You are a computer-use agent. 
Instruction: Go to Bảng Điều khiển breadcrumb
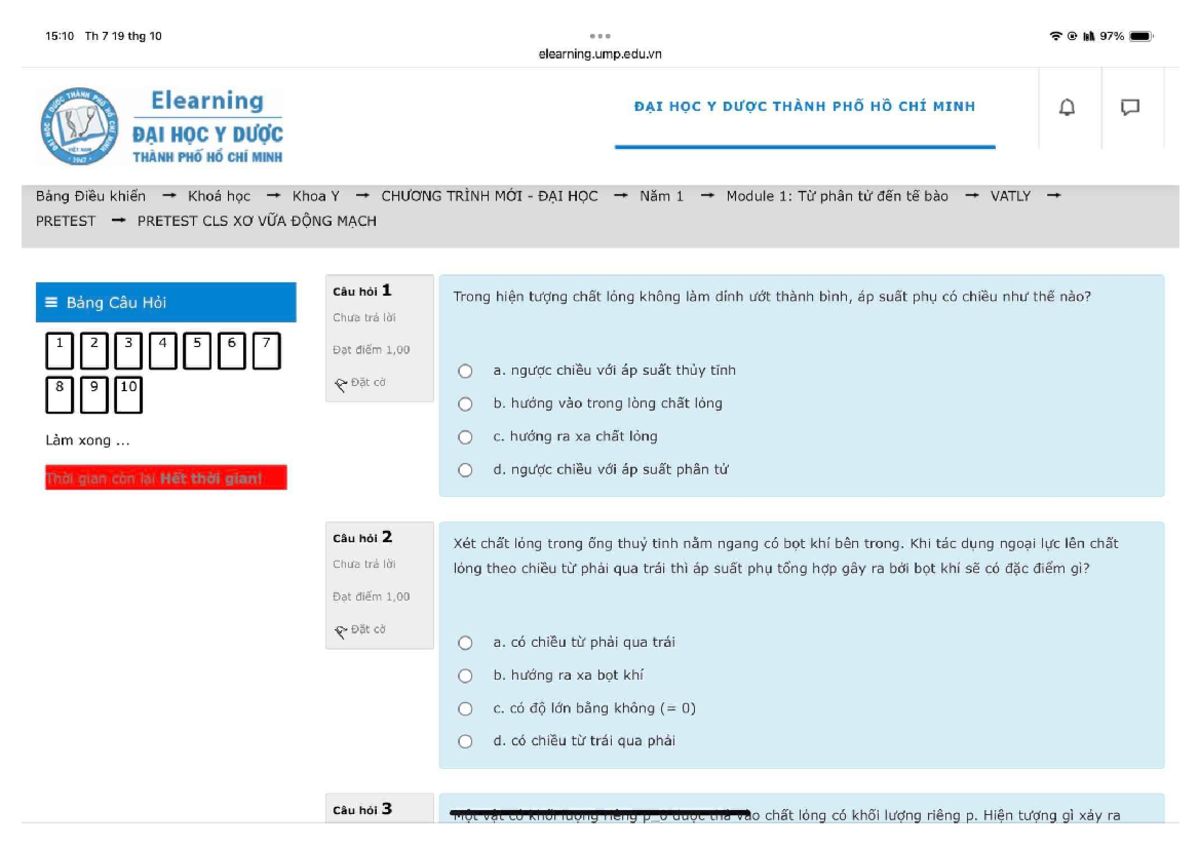pyautogui.click(x=91, y=196)
